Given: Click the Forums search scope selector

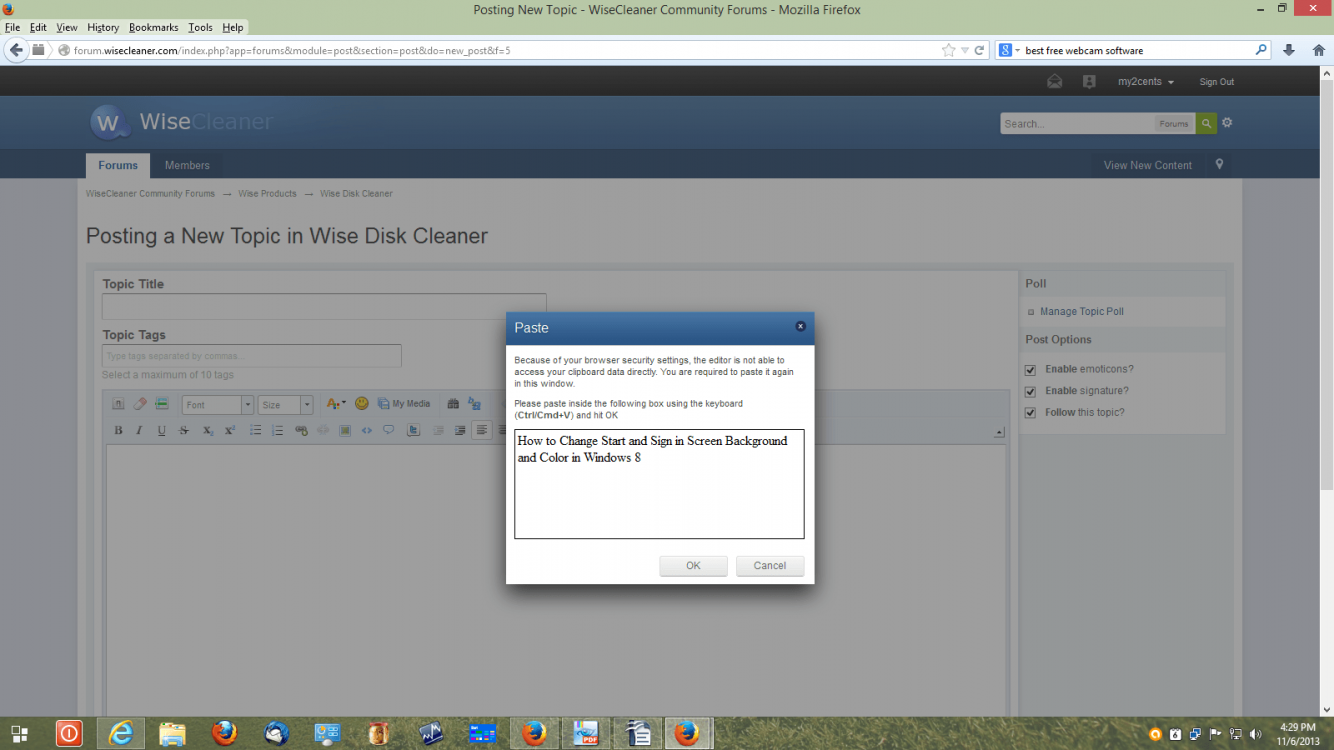Looking at the screenshot, I should point(1174,124).
